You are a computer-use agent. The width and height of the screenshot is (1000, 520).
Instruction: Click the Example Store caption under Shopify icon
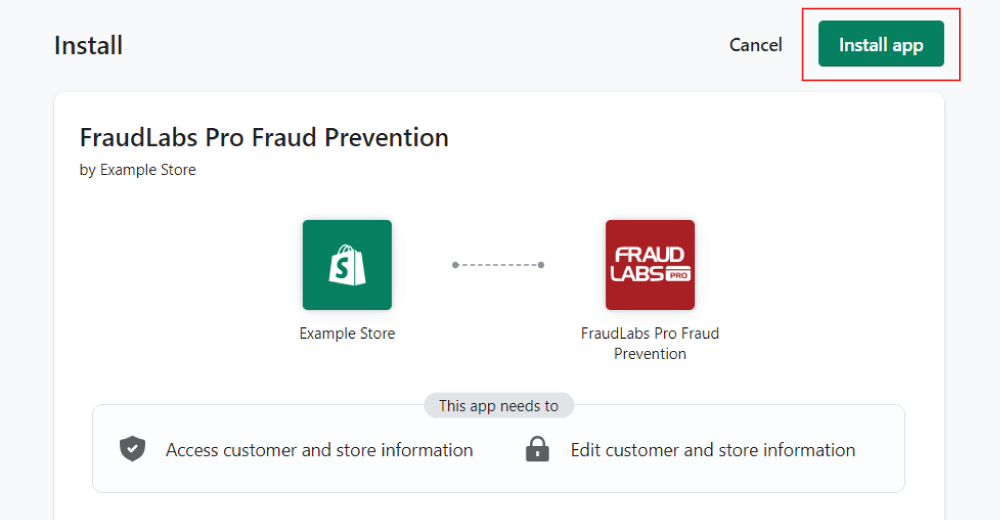(x=347, y=333)
